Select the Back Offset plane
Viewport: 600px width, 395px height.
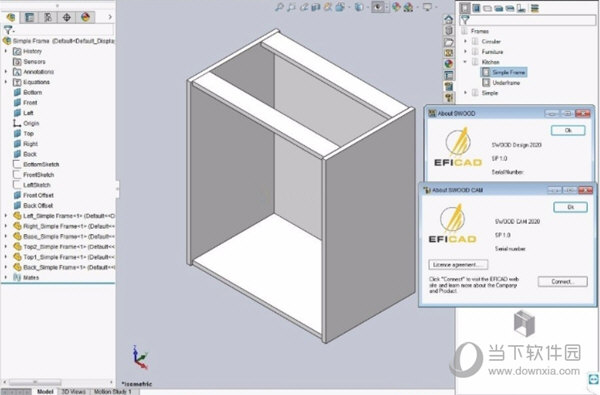33,206
